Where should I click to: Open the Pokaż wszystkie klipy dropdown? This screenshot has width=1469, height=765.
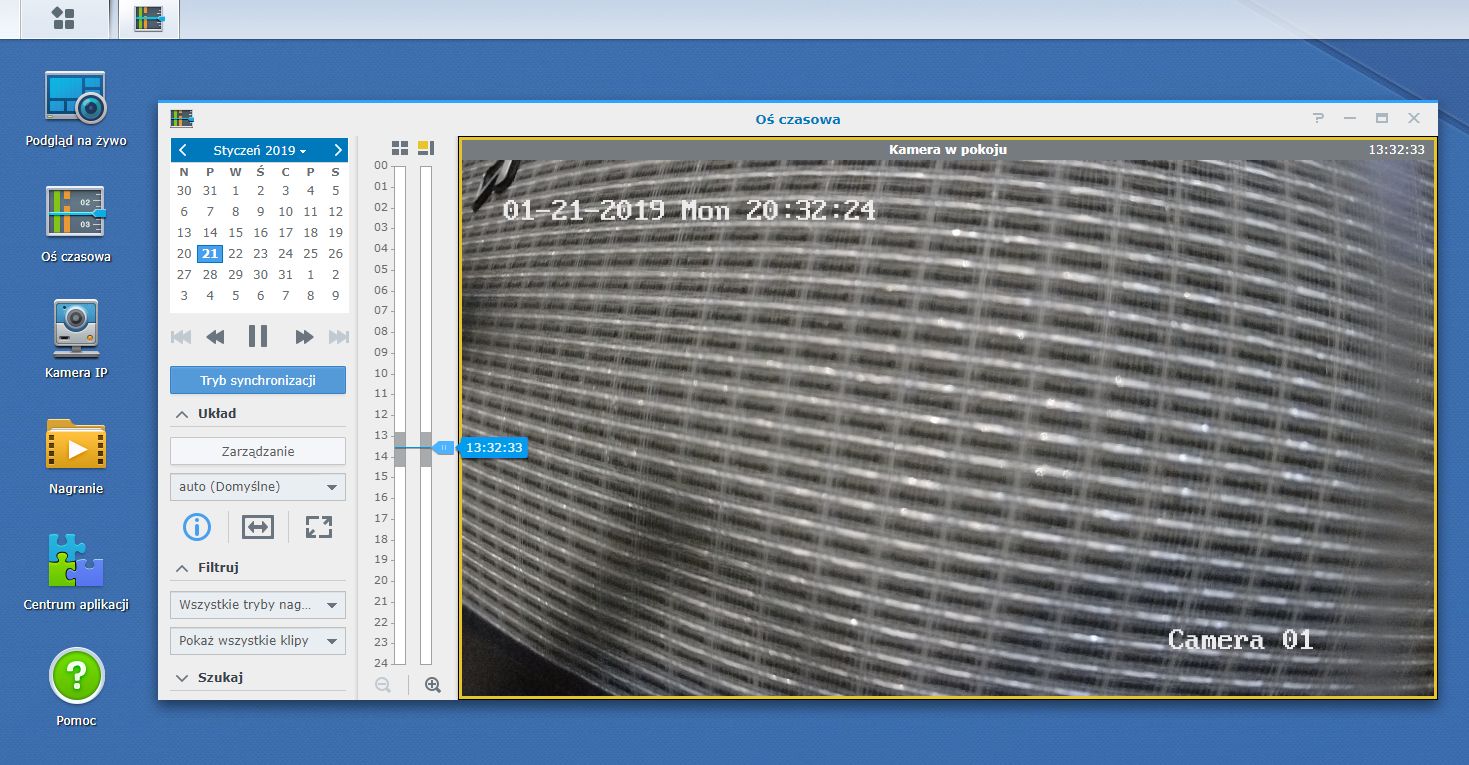(x=258, y=640)
